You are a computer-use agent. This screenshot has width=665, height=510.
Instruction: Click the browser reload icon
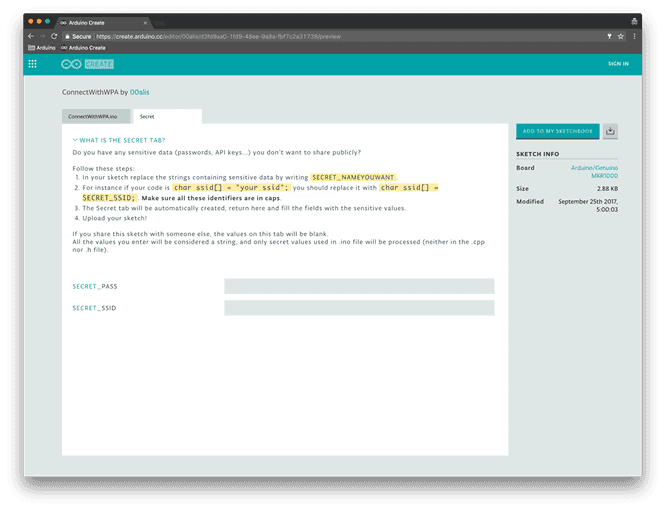(53, 36)
